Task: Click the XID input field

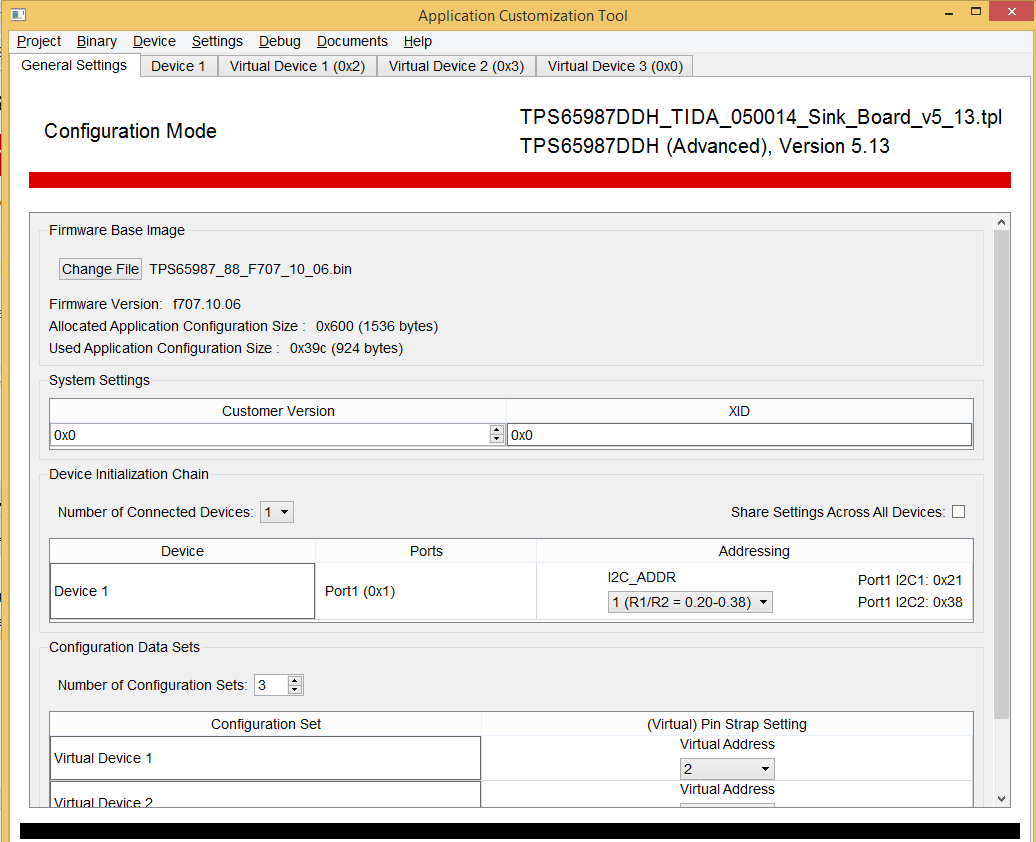Action: [x=739, y=435]
